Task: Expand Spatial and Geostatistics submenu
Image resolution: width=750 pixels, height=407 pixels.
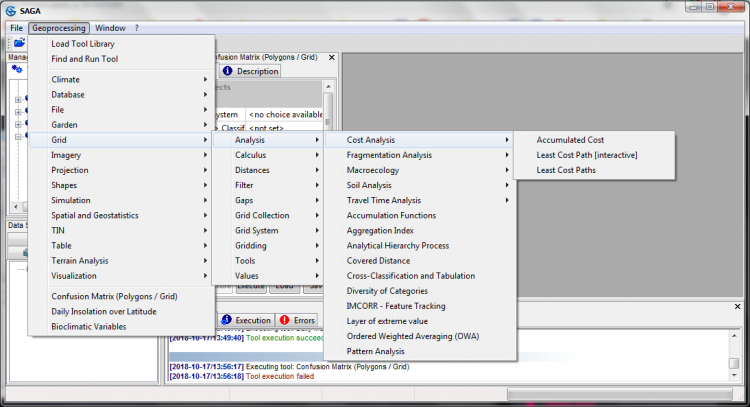Action: click(x=121, y=215)
